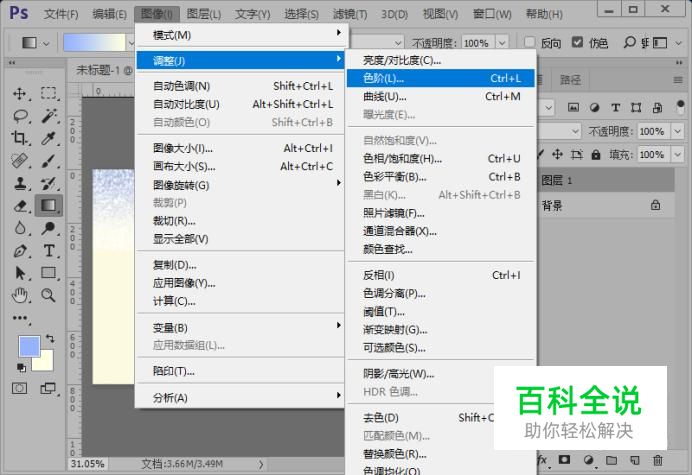Toggle the 仿色 dither checkbox
Viewport: 692px width, 475px height.
click(x=577, y=42)
